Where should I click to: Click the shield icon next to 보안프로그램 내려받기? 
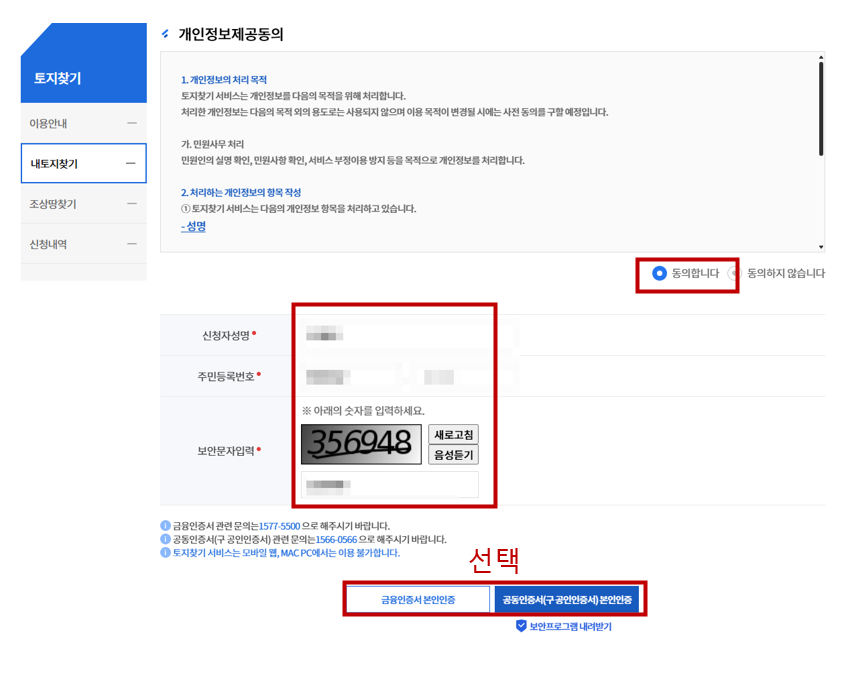pyautogui.click(x=521, y=626)
